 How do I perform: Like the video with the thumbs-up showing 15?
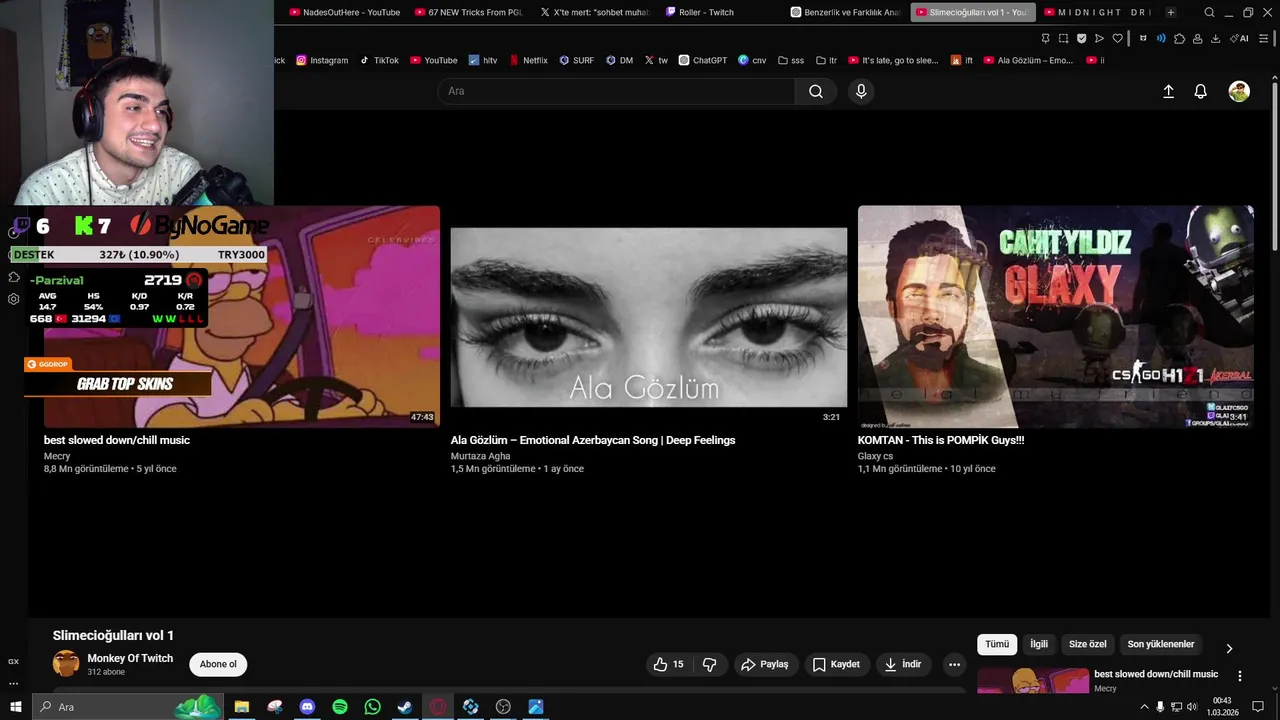pos(668,664)
